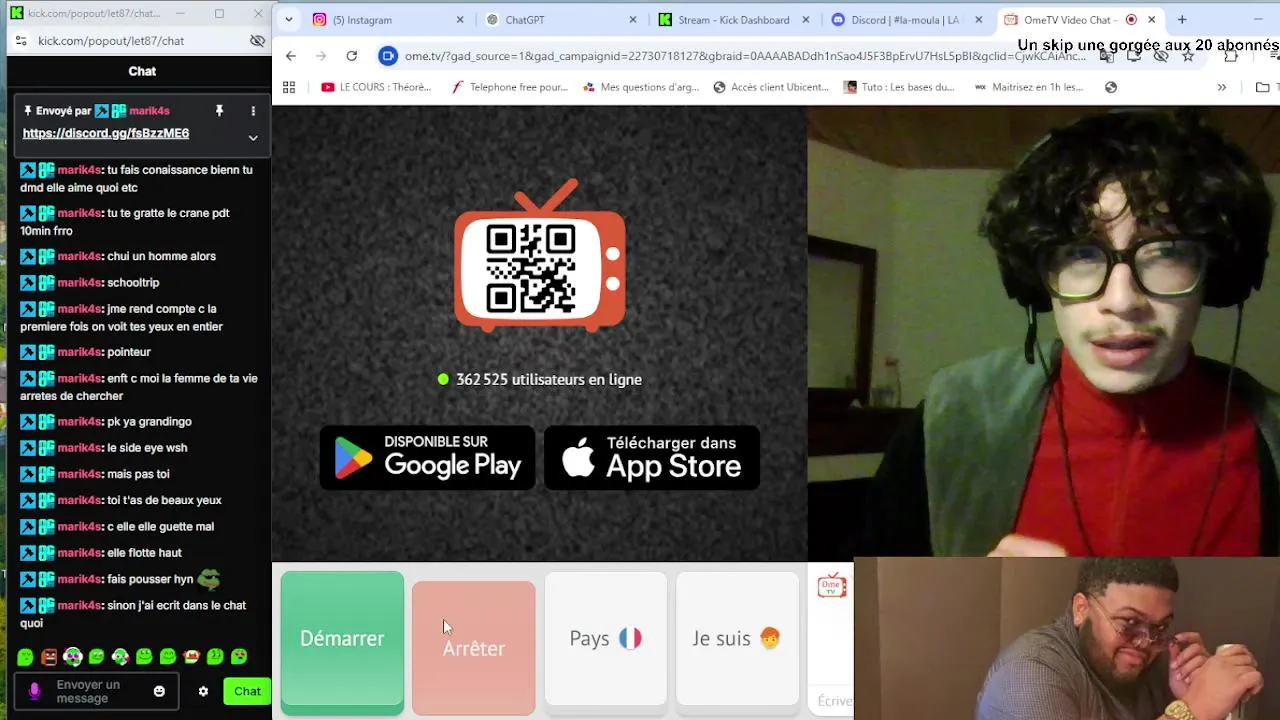This screenshot has height=720, width=1280.
Task: Collapse the pinned message chevron
Action: click(x=253, y=138)
